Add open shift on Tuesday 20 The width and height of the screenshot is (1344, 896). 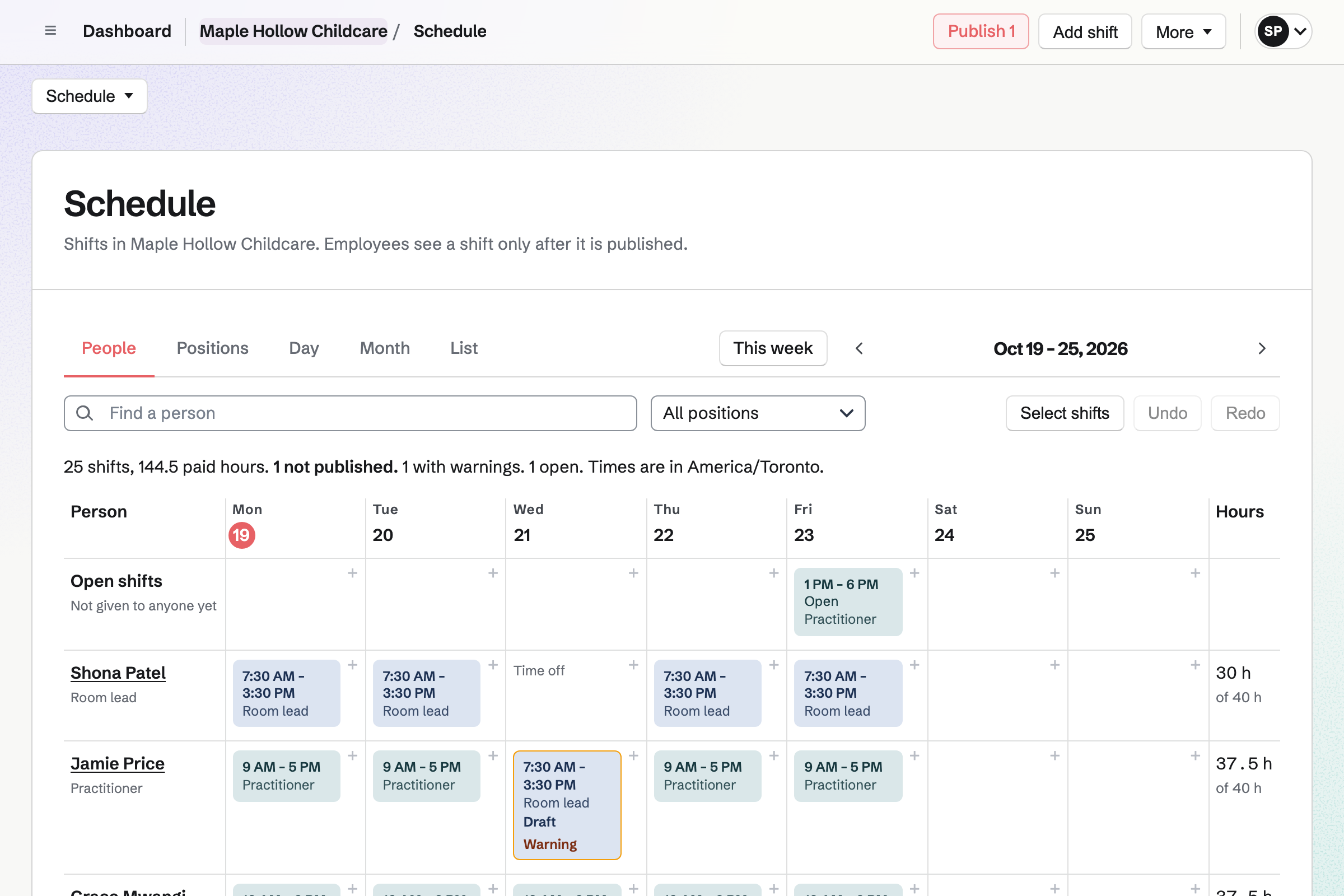[x=493, y=573]
